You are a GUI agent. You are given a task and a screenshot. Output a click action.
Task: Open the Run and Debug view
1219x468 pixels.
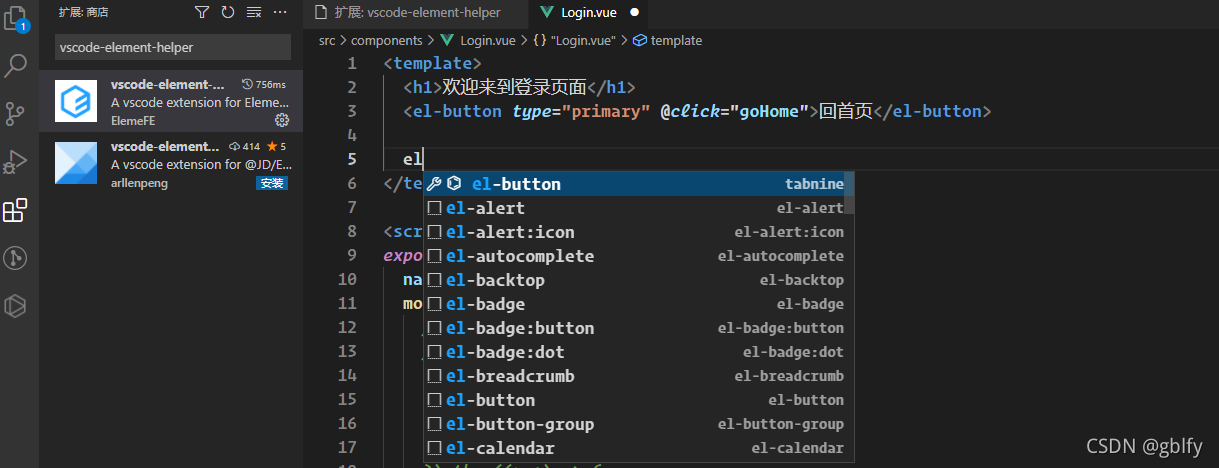16,161
